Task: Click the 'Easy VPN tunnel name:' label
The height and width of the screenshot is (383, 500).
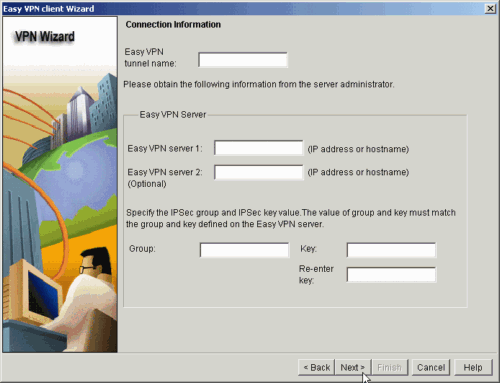Action: pyautogui.click(x=150, y=57)
